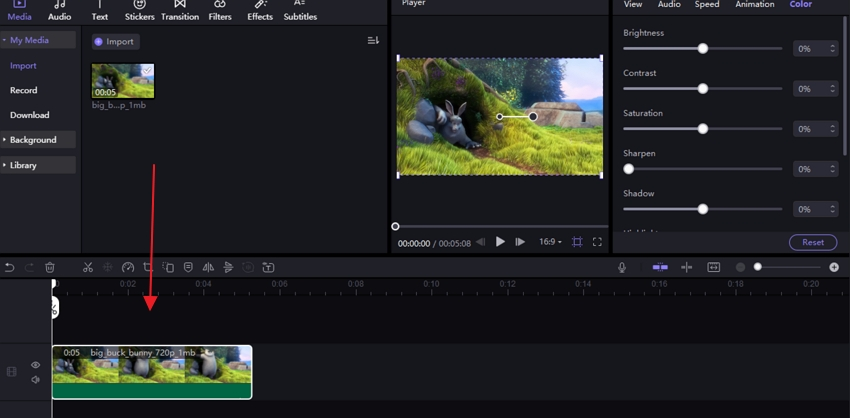
Task: Click the marker shield icon in toolbar
Action: (x=188, y=267)
